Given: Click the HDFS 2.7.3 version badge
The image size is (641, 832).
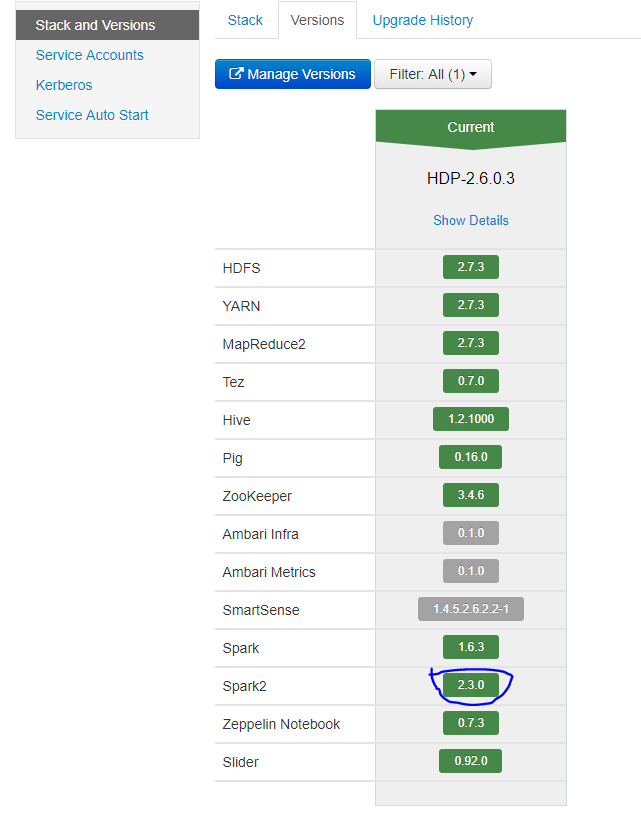Looking at the screenshot, I should [470, 267].
